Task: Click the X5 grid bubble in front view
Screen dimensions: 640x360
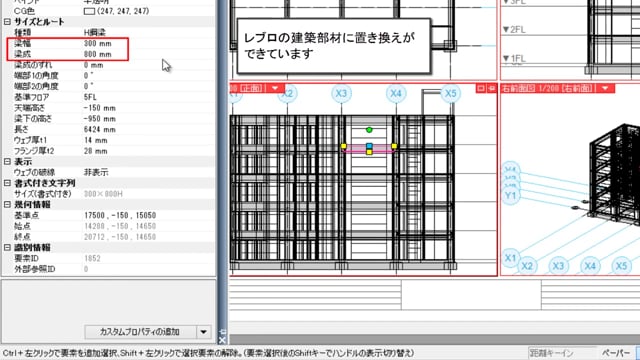Action: (x=451, y=93)
